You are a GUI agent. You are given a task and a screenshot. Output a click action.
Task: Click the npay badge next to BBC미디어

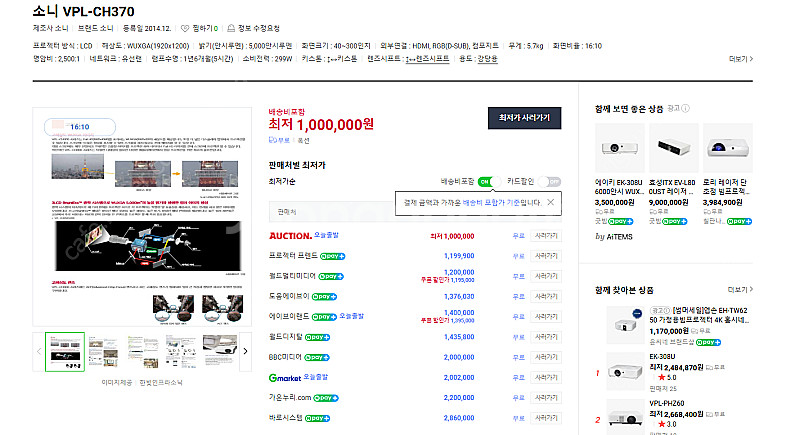click(317, 357)
